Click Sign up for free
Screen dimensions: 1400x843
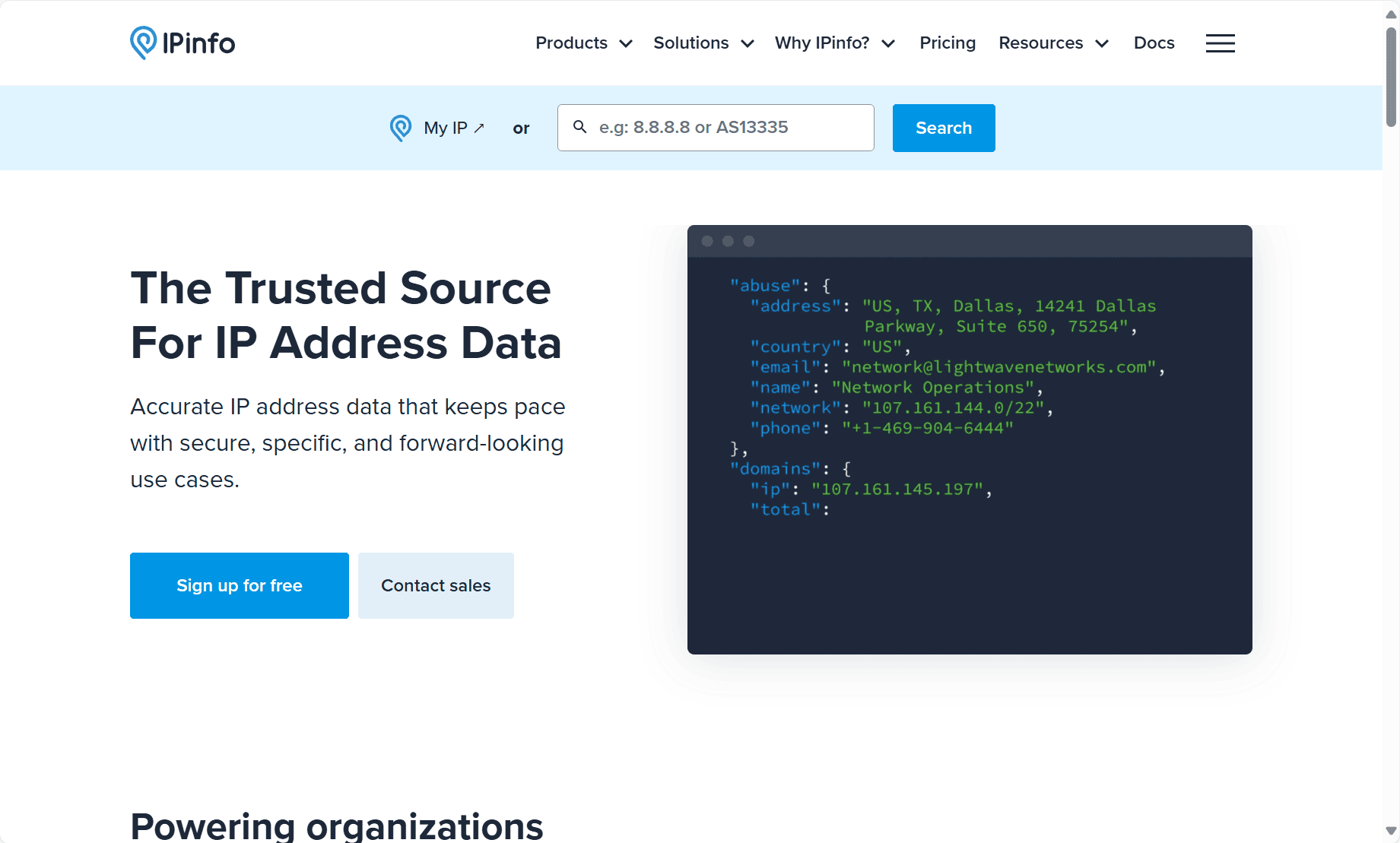240,585
